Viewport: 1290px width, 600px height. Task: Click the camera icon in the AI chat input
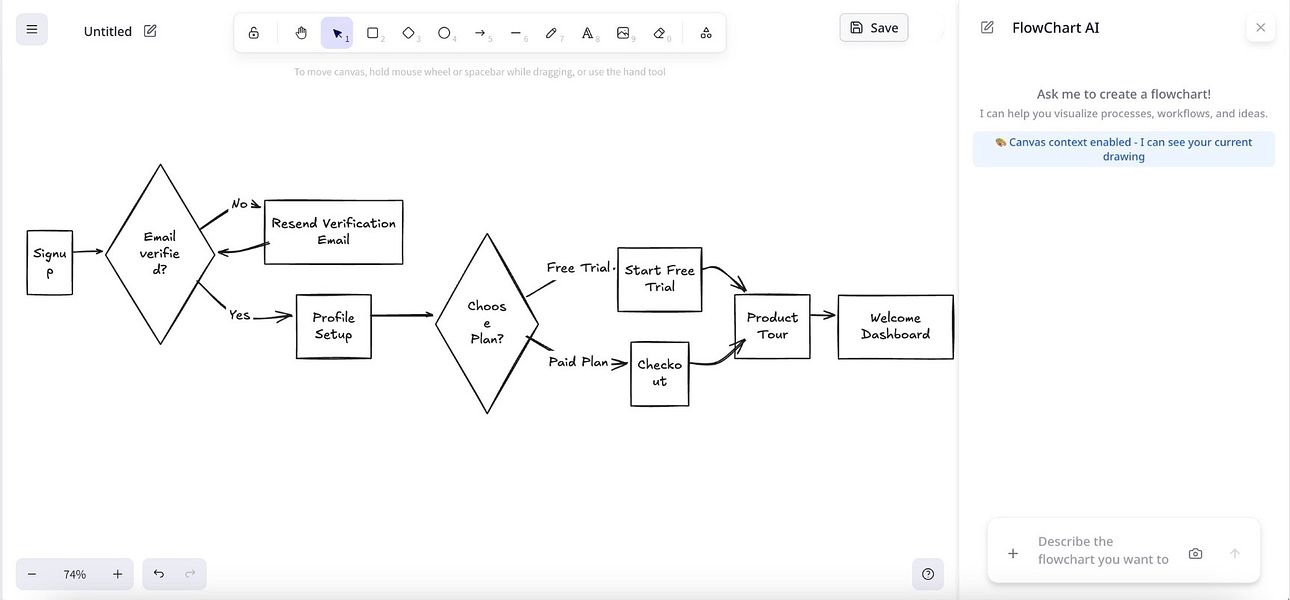[1195, 552]
